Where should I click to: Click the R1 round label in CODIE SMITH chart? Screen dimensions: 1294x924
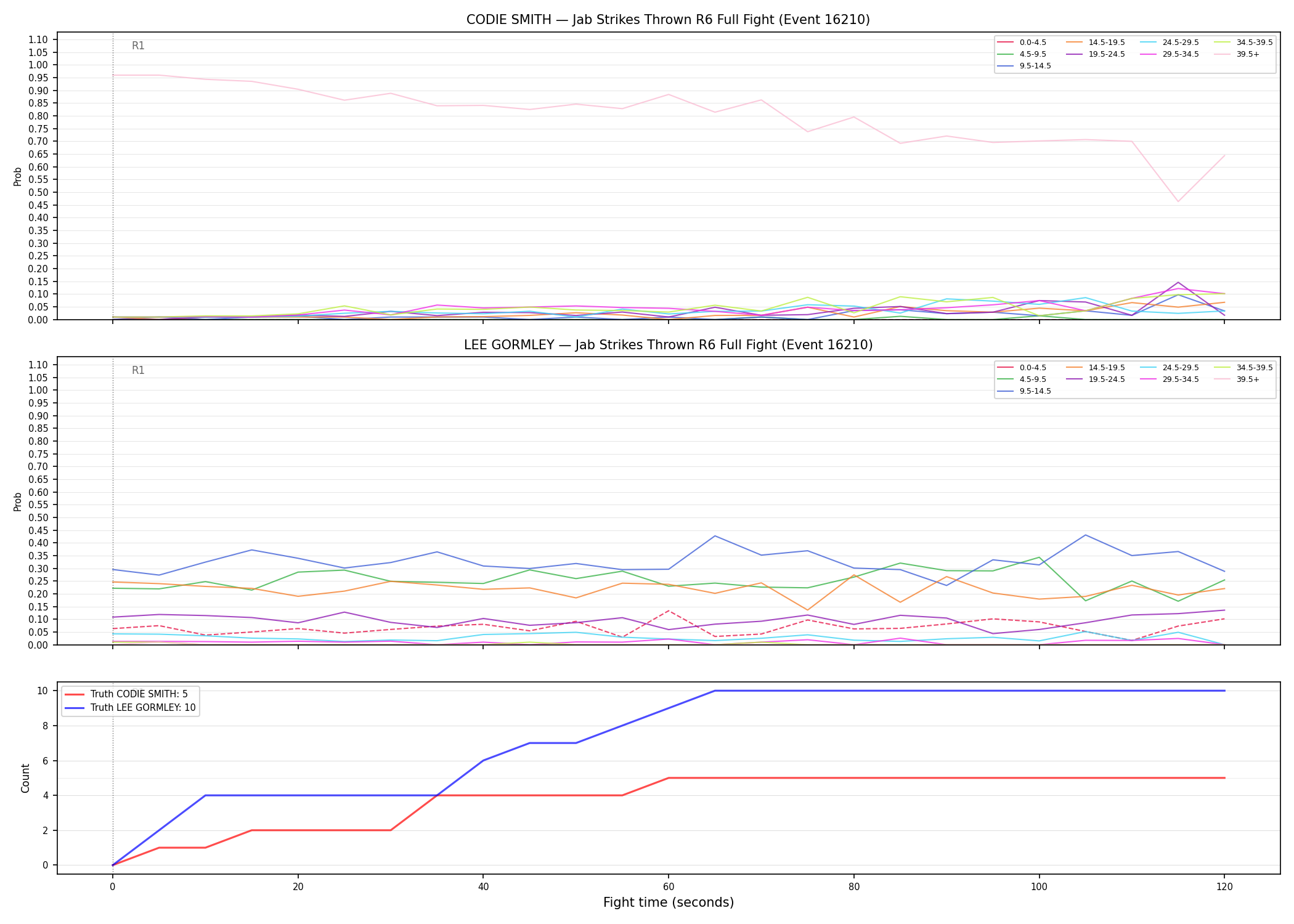point(138,46)
